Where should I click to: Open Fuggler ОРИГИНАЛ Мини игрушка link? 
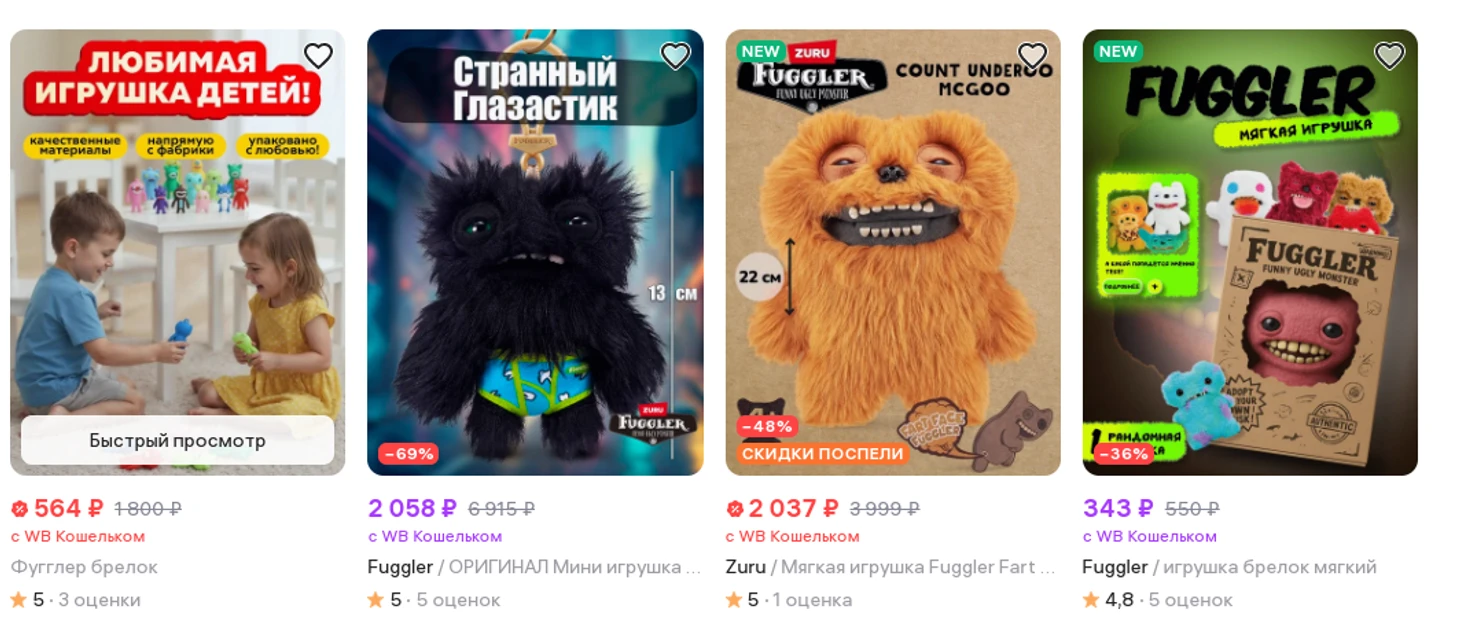coord(534,567)
